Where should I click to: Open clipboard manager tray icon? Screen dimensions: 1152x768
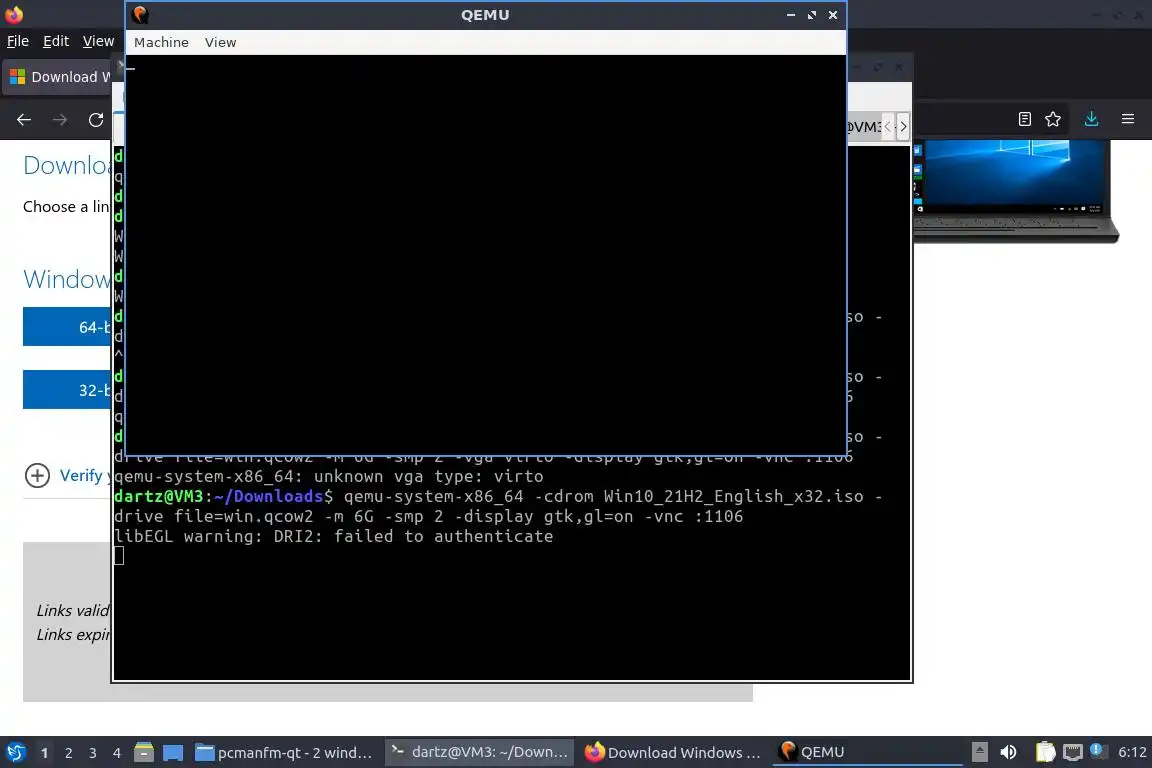1045,753
